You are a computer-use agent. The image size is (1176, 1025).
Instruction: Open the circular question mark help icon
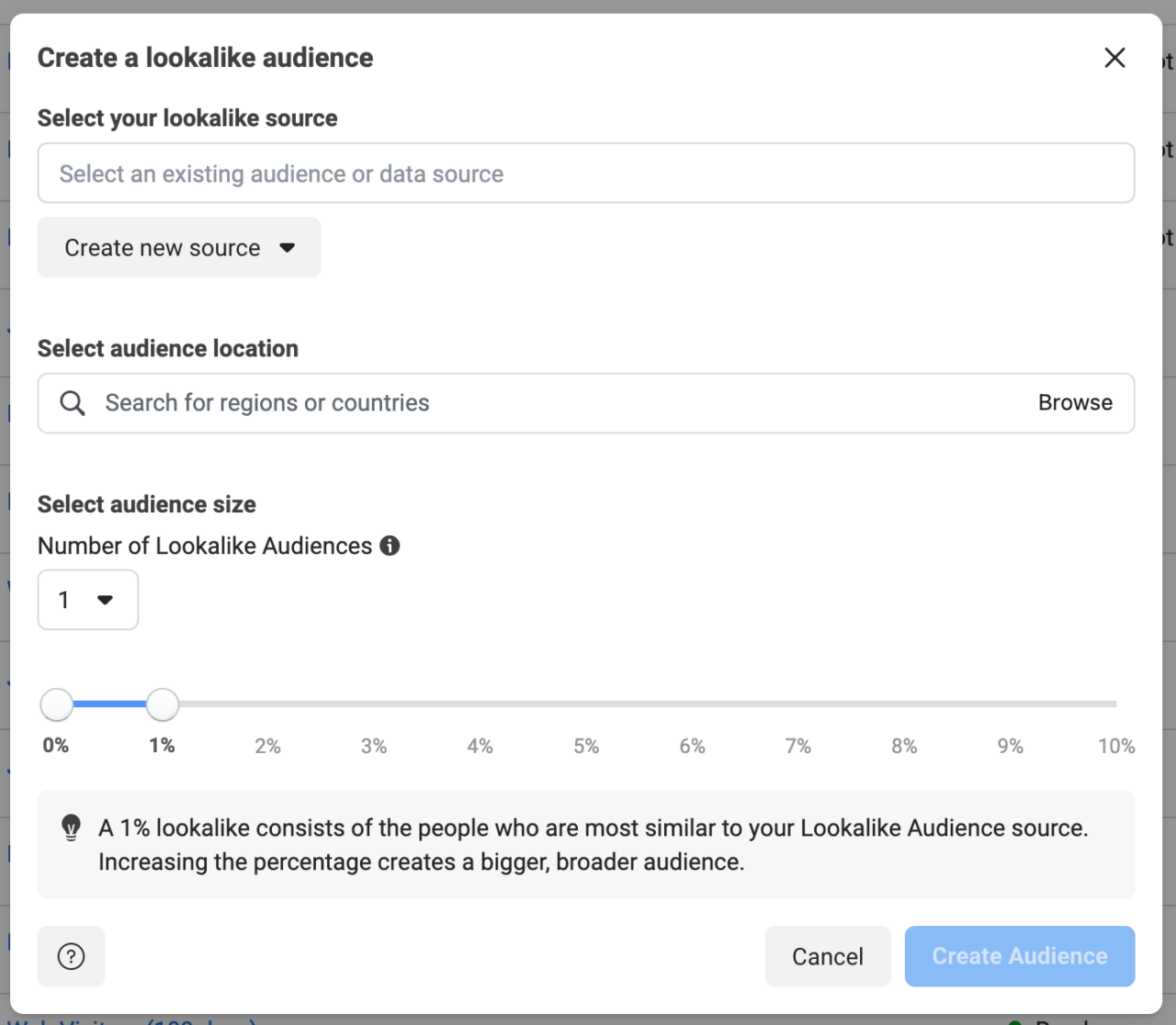click(71, 956)
